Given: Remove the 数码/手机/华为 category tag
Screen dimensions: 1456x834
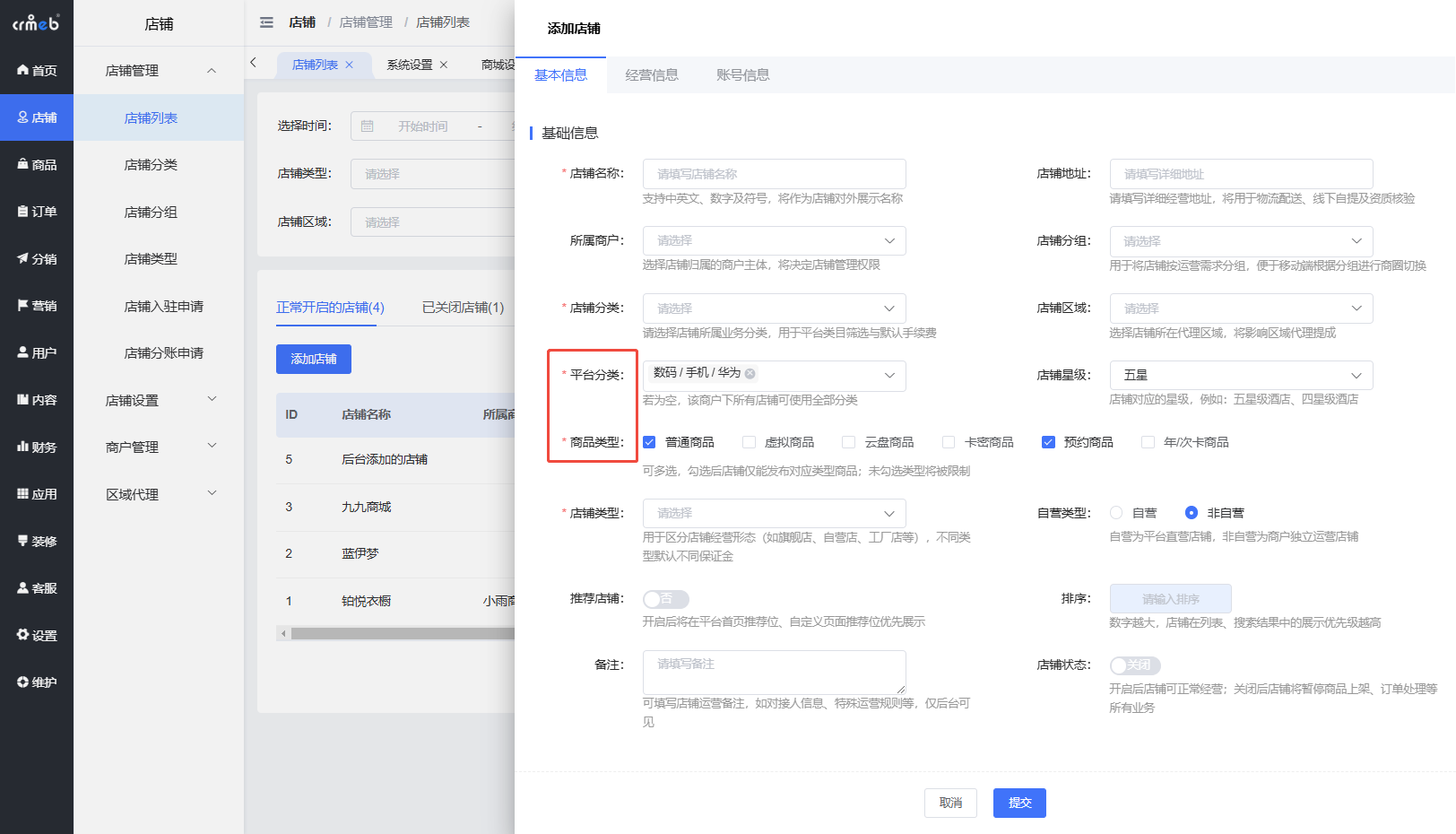Looking at the screenshot, I should pyautogui.click(x=750, y=373).
